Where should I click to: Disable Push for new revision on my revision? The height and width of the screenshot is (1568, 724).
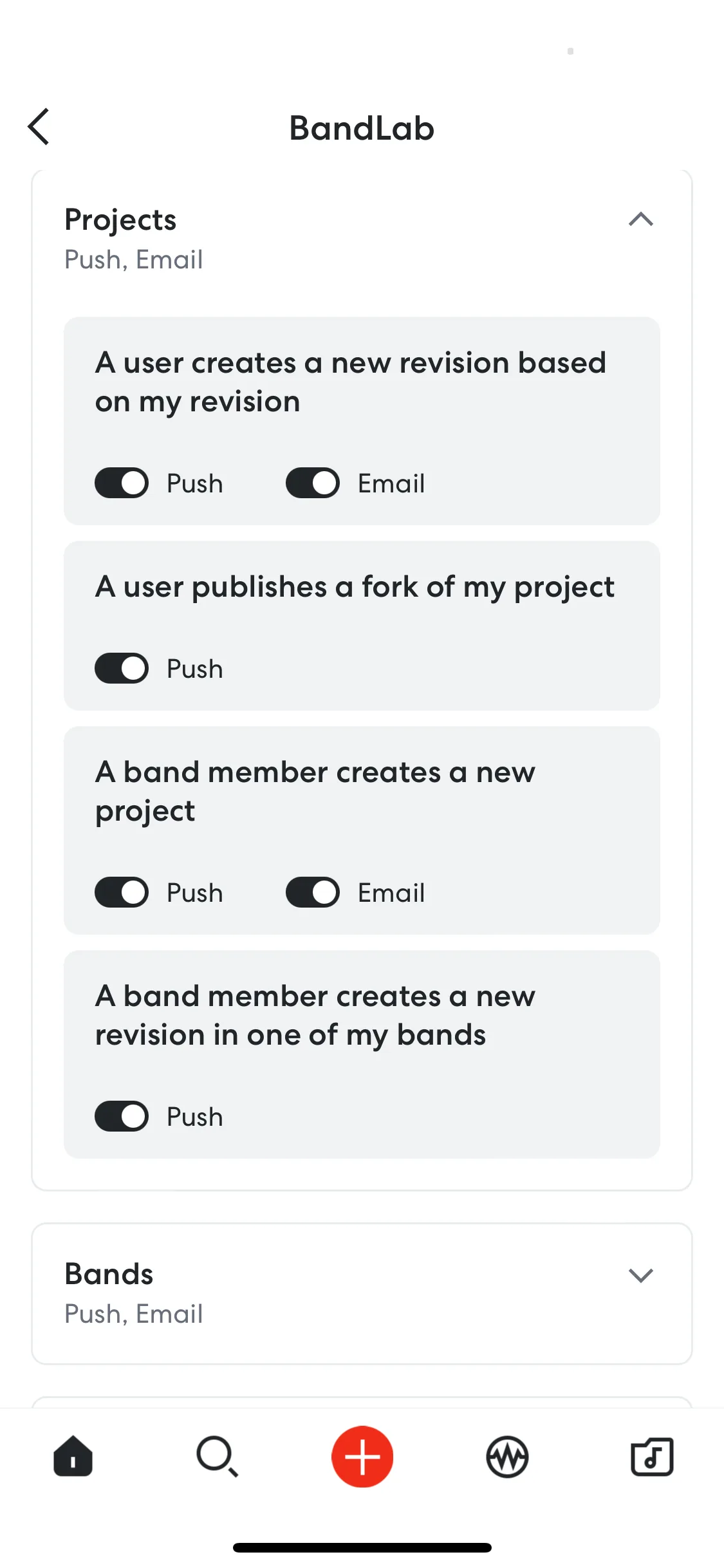pyautogui.click(x=122, y=483)
